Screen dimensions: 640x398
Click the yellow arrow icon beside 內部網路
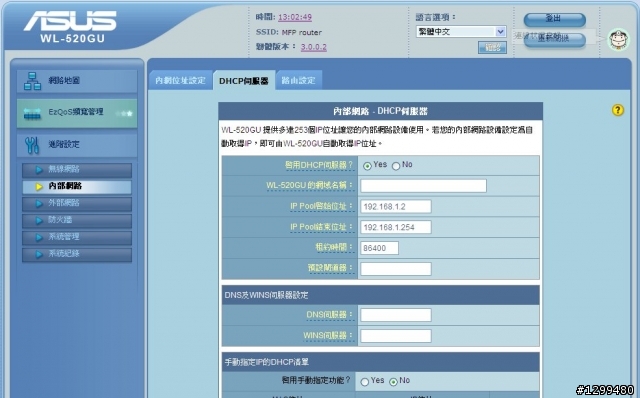click(39, 187)
